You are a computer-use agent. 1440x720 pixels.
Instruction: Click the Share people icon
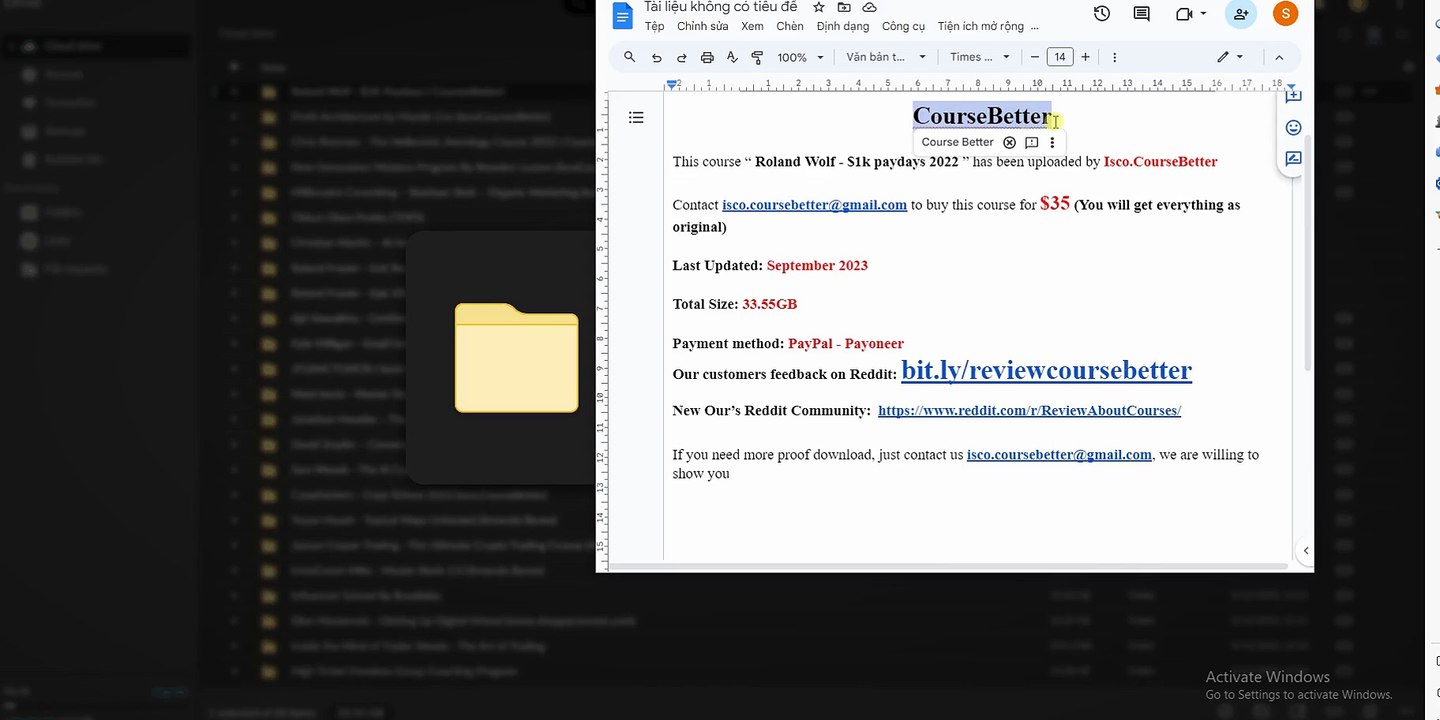(1241, 13)
